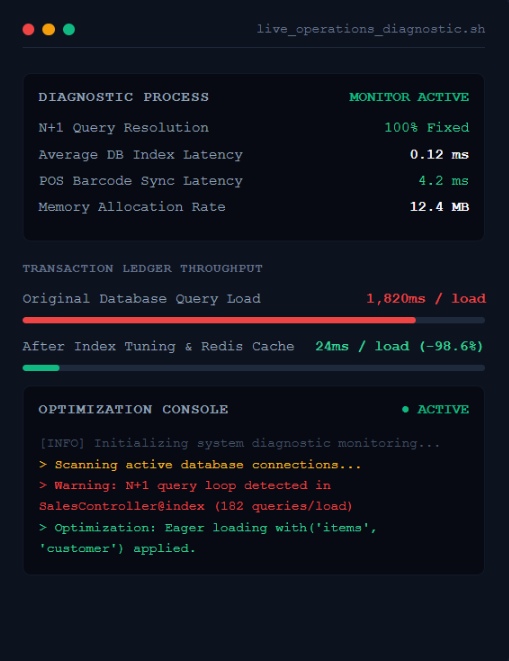Click the Scanning active database connections line
This screenshot has width=509, height=661.
(x=199, y=465)
